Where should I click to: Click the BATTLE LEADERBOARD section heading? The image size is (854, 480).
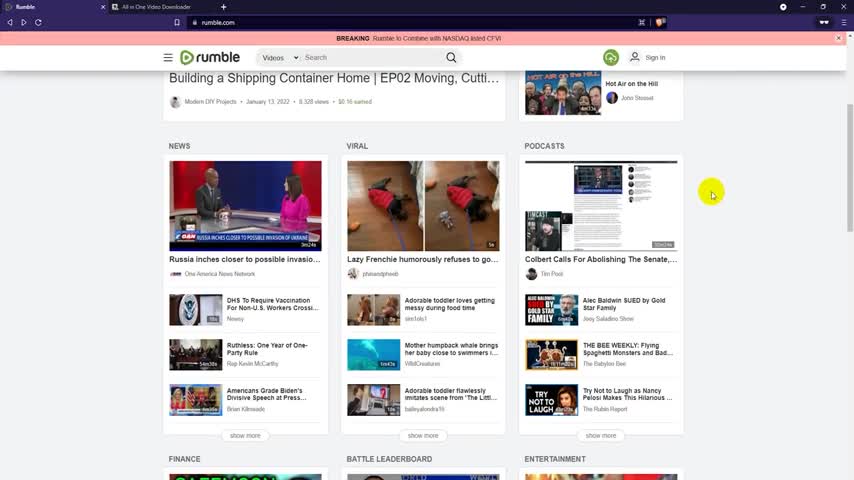(389, 459)
